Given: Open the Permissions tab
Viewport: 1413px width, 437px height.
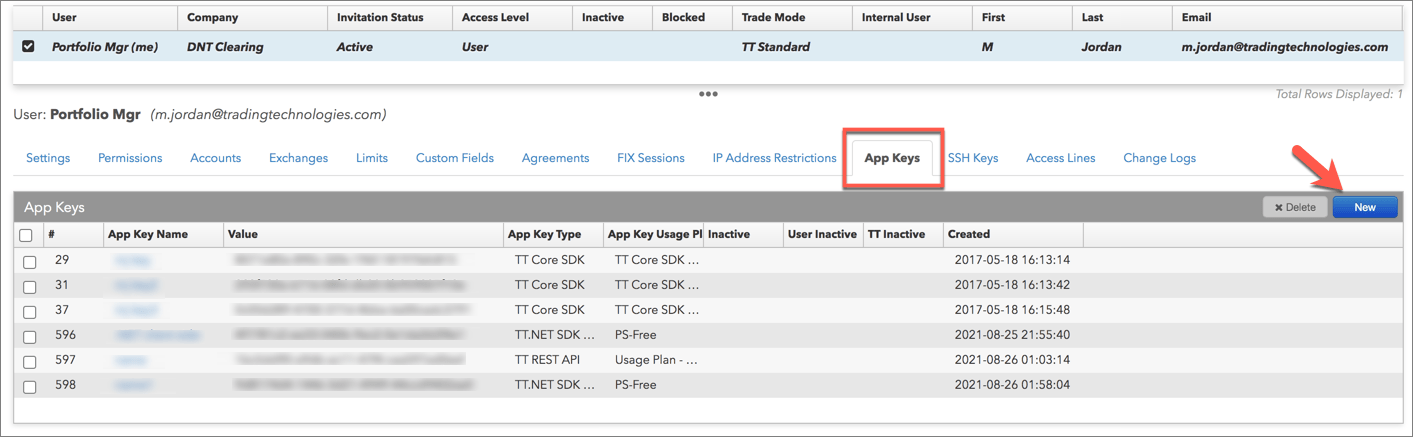Looking at the screenshot, I should click(130, 158).
